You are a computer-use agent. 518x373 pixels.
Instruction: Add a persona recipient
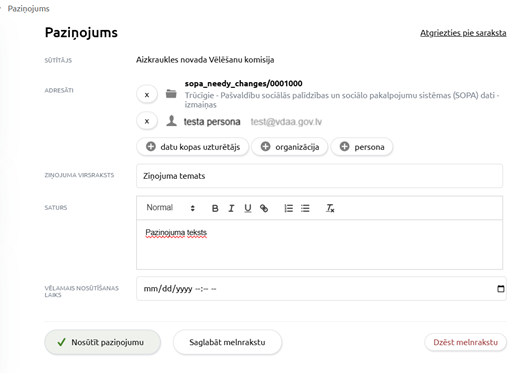(x=362, y=147)
